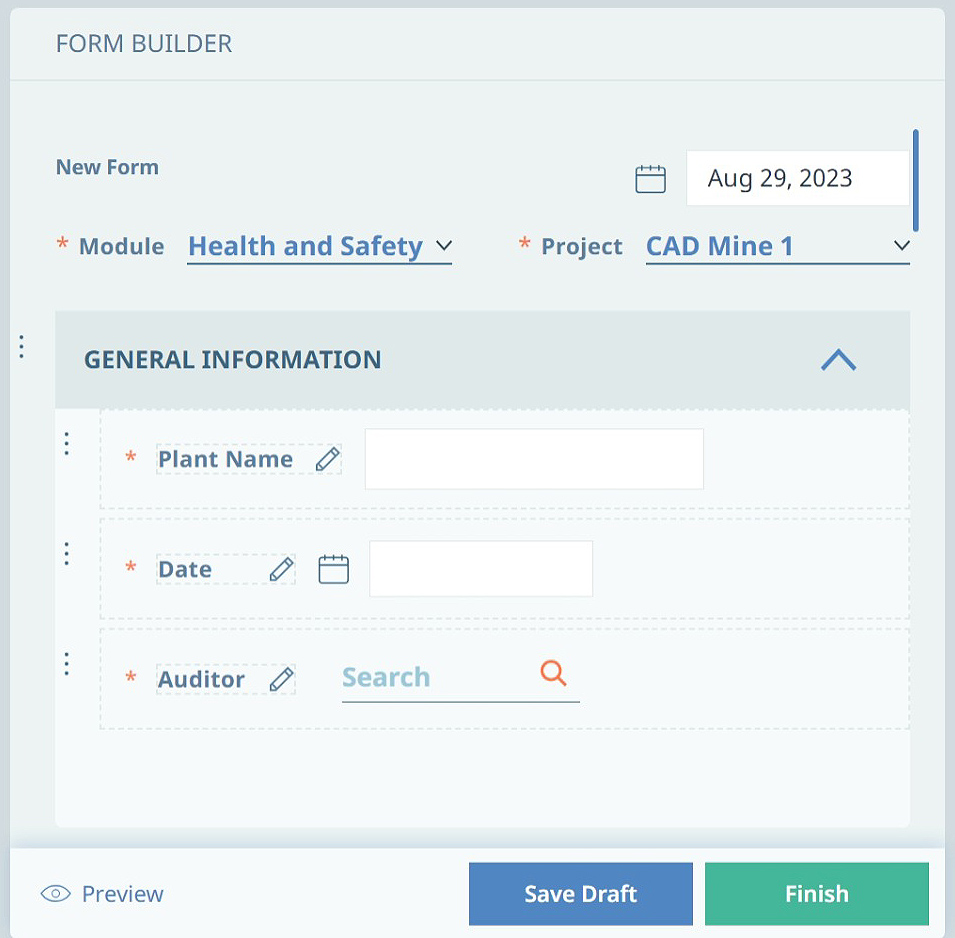Collapse the General Information section chevron

click(x=839, y=359)
